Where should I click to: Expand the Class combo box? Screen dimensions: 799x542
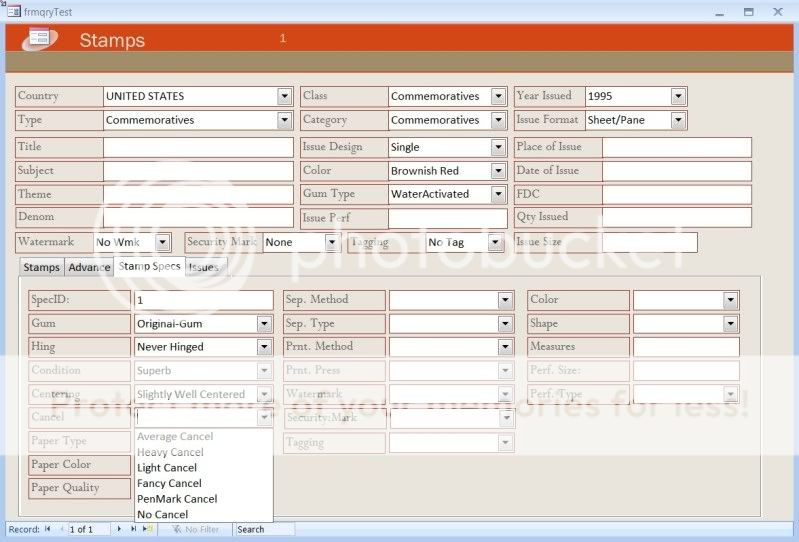[498, 96]
